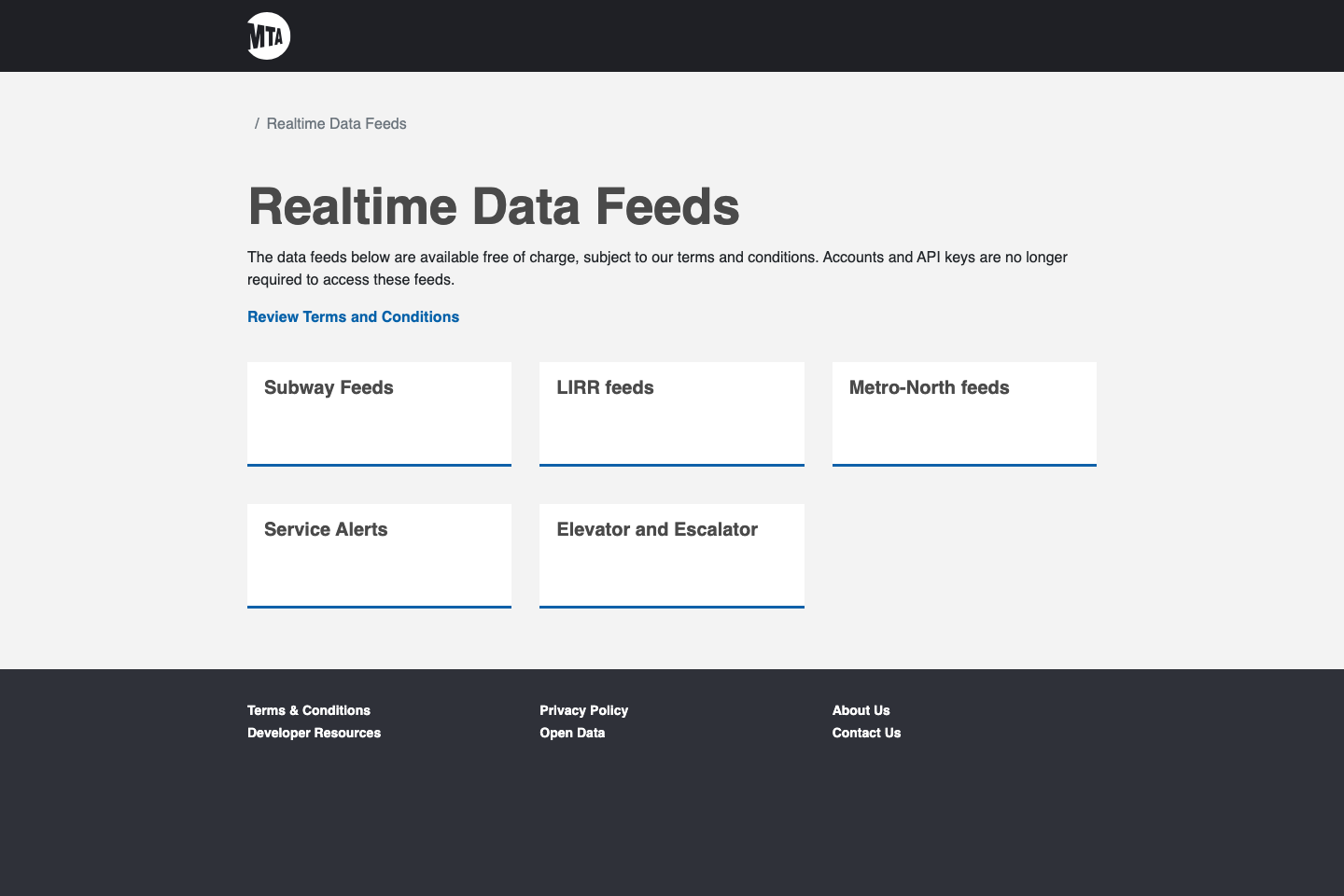
Task: Click the Realtime Data Feeds breadcrumb
Action: [336, 124]
